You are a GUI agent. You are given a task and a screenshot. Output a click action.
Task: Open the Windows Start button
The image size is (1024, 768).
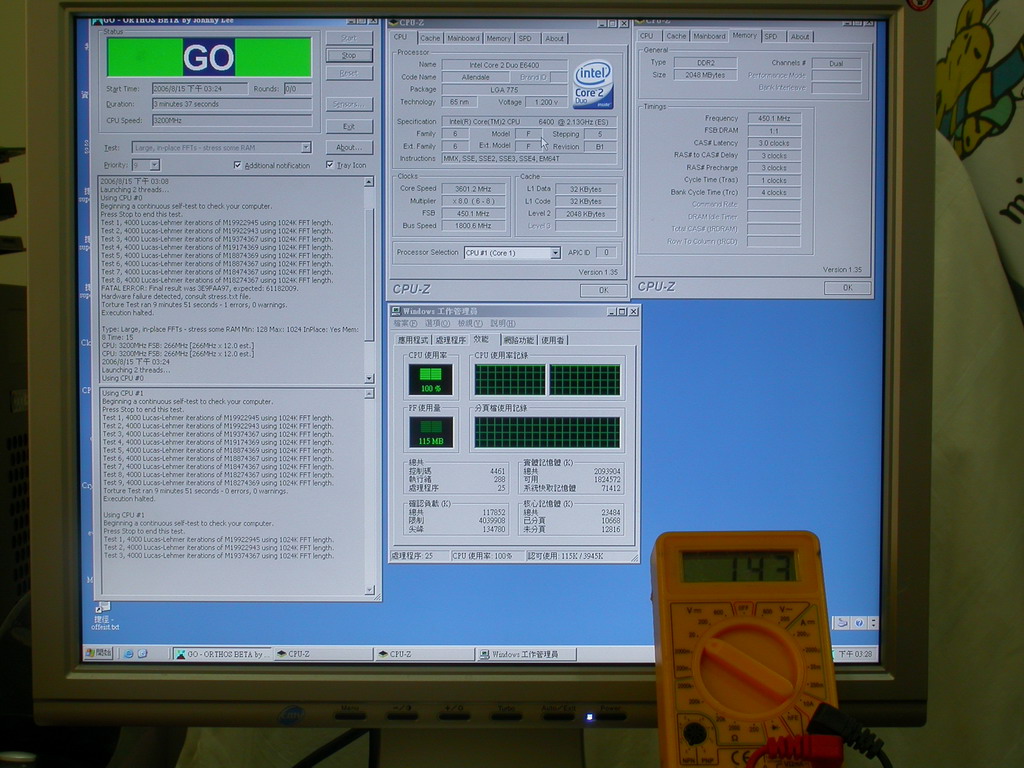click(x=99, y=652)
